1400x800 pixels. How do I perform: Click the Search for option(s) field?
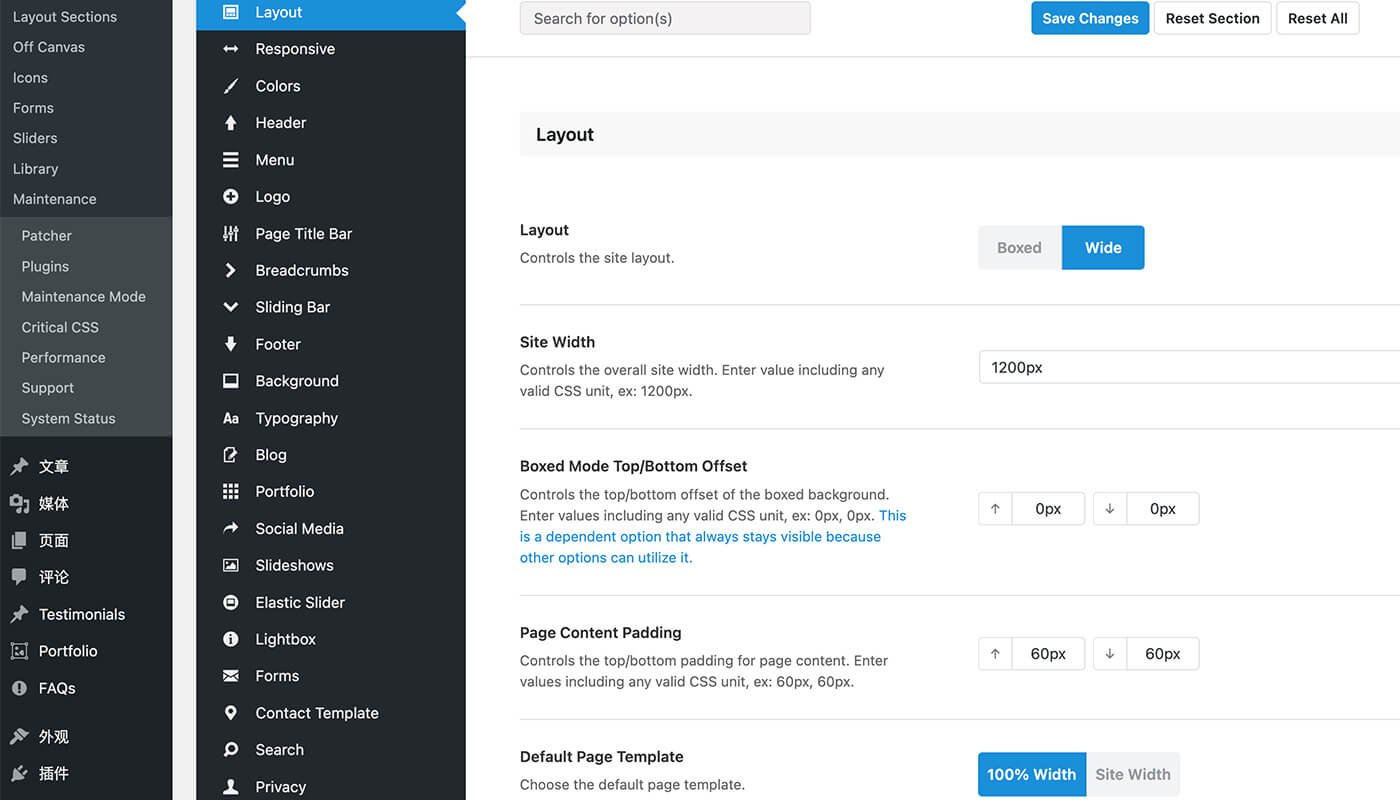pyautogui.click(x=665, y=18)
